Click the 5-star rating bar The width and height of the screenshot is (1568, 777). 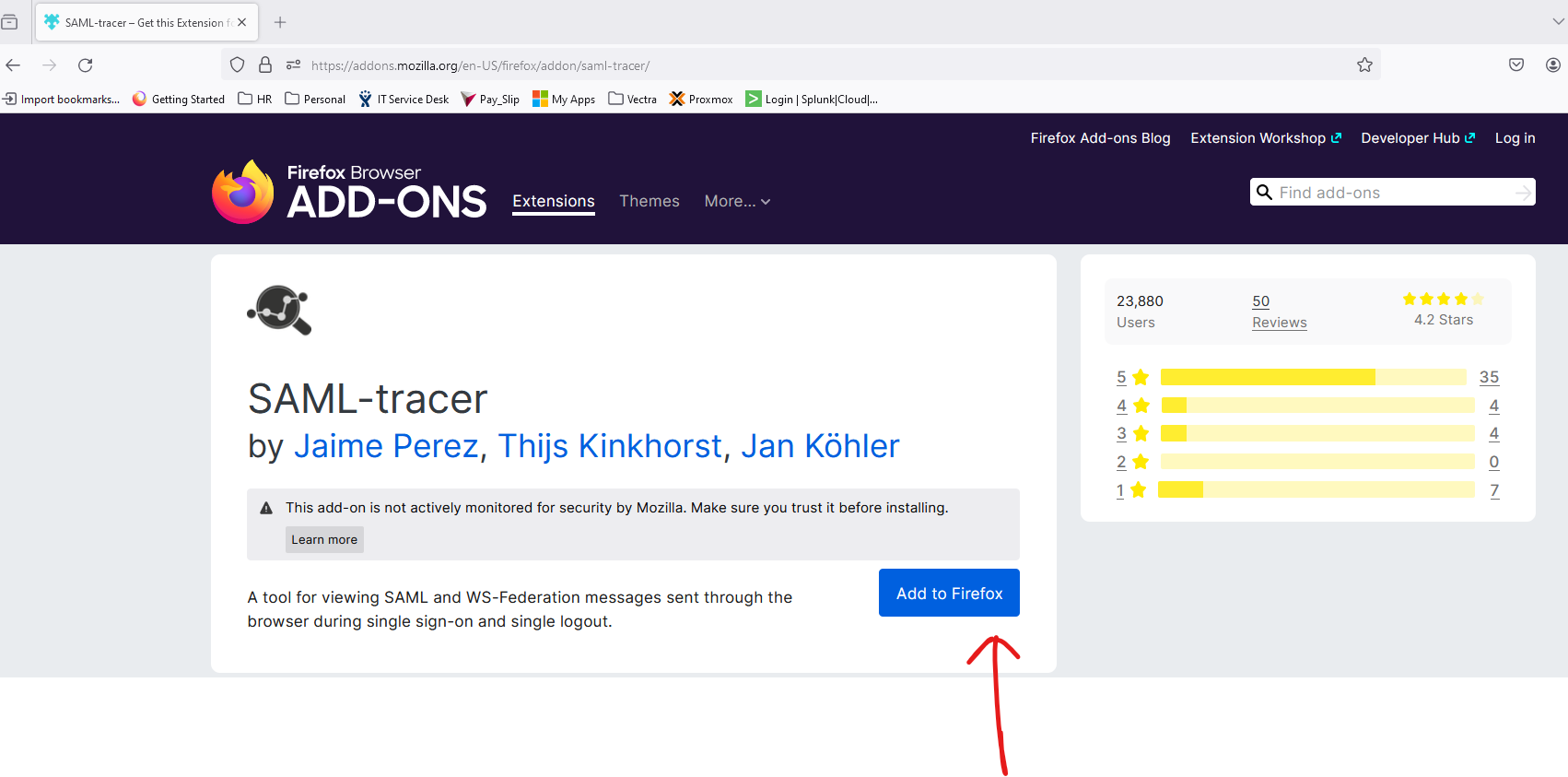click(x=1312, y=377)
